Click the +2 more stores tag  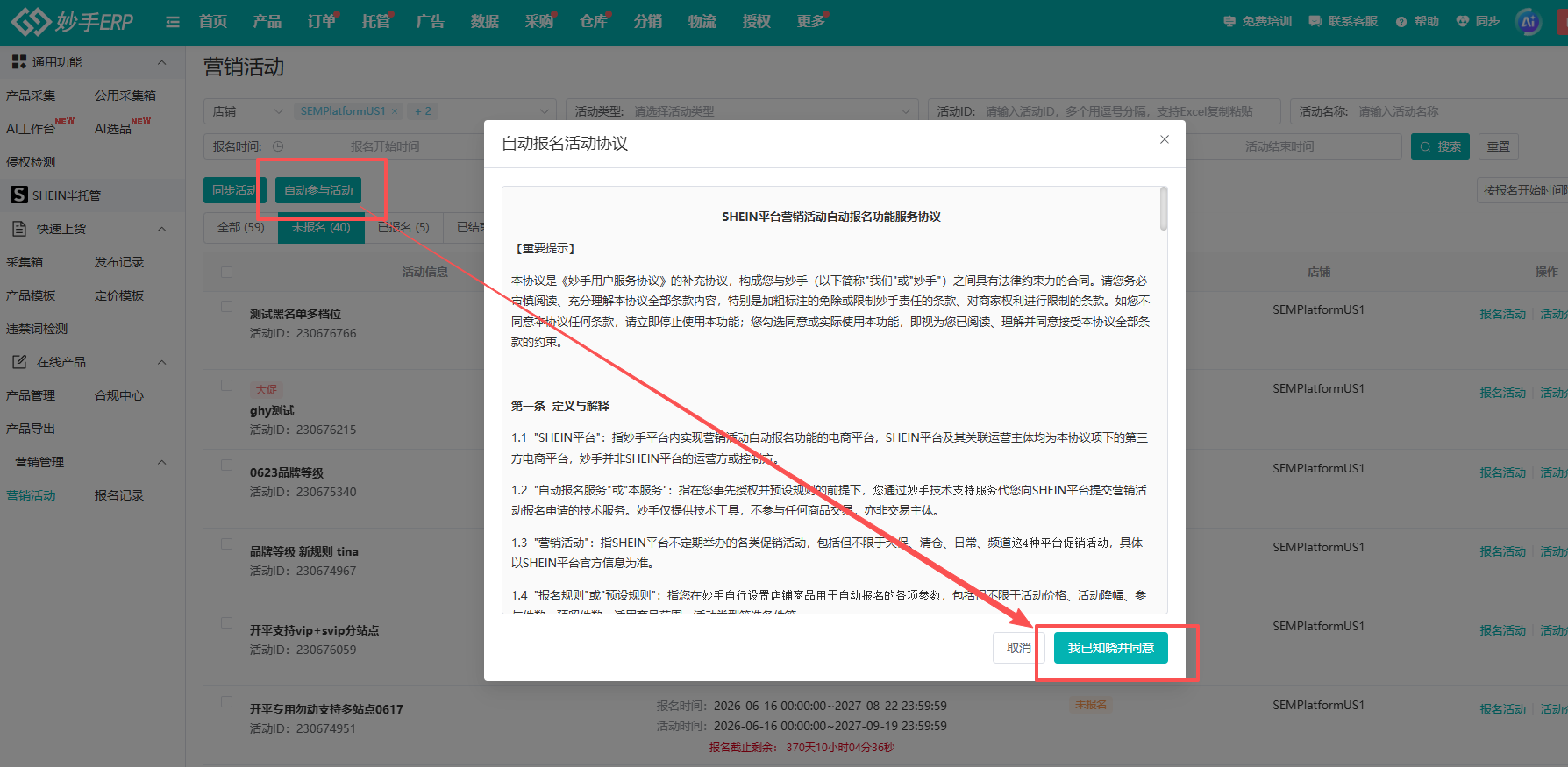tap(424, 111)
